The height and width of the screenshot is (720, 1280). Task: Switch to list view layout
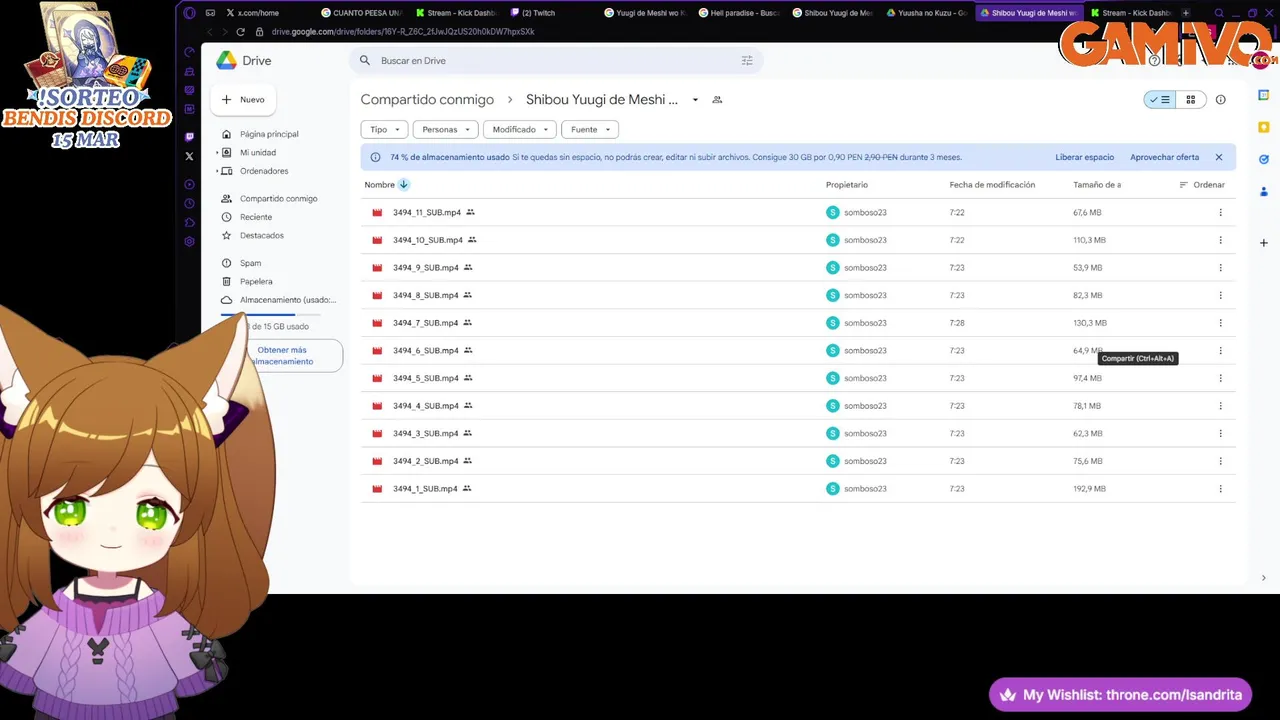1160,100
